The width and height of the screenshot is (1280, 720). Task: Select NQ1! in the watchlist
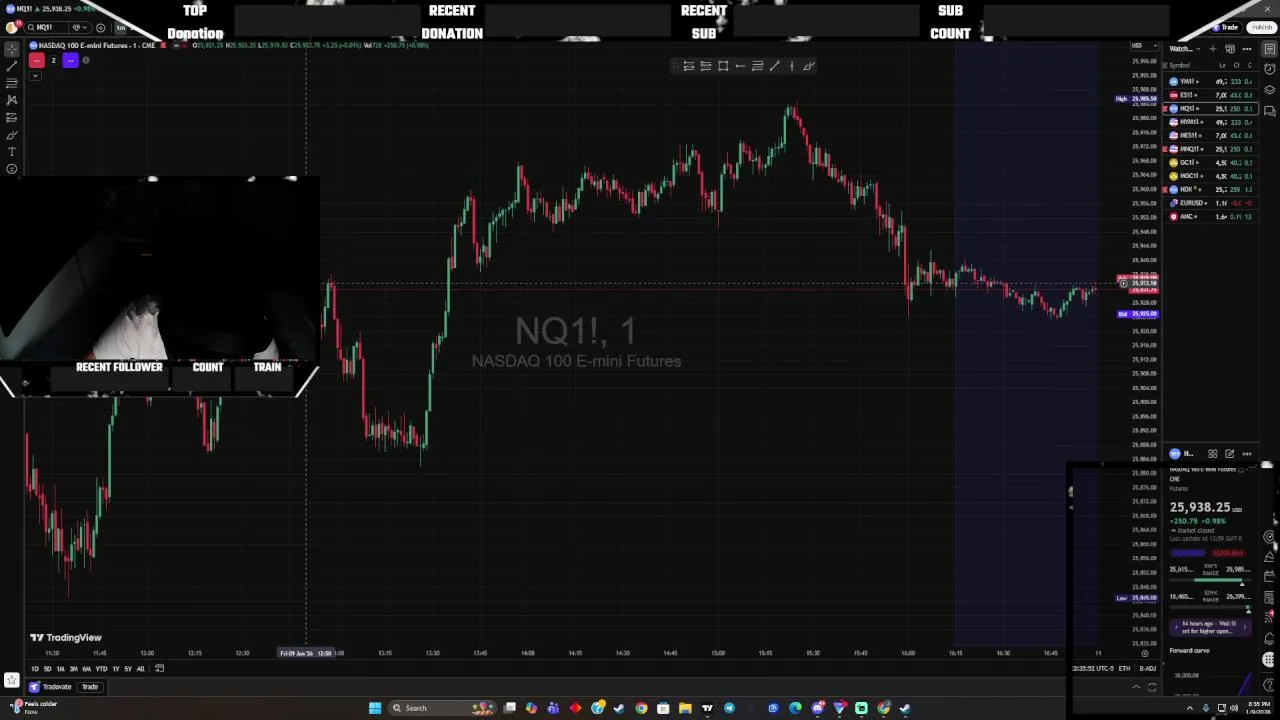point(1212,108)
